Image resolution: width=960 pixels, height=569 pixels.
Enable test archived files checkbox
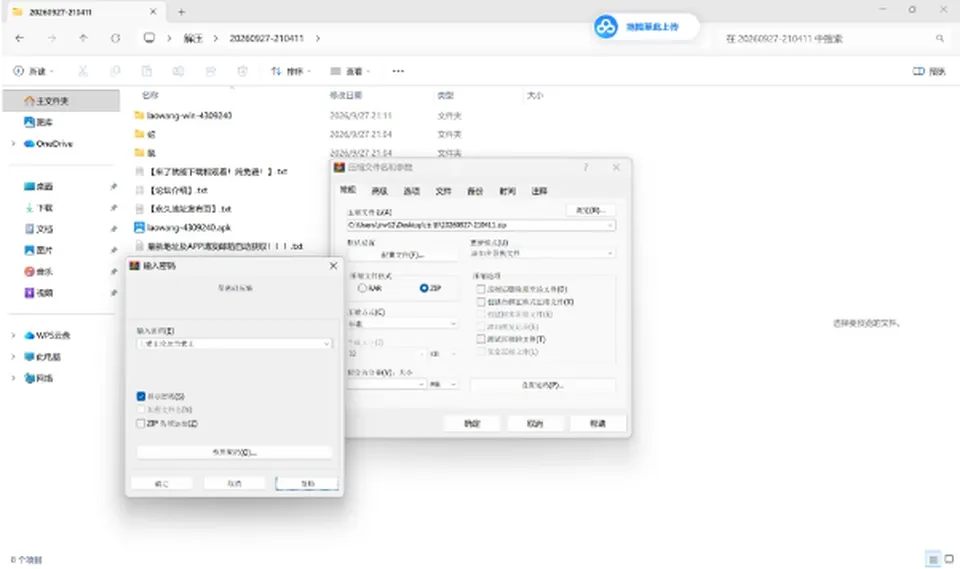(x=481, y=339)
